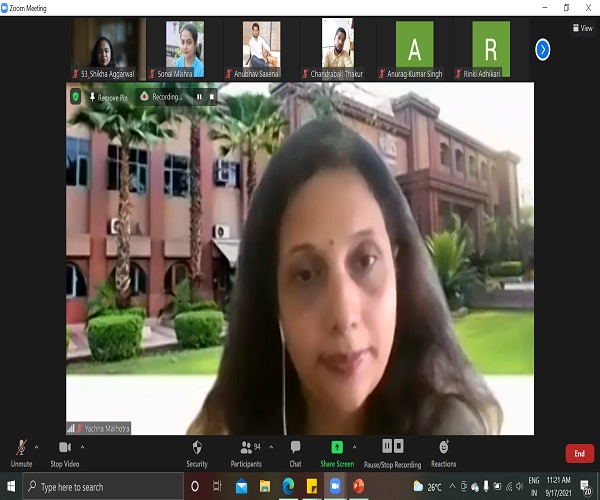The image size is (600, 500).
Task: Click the taskbar search box
Action: [x=103, y=487]
